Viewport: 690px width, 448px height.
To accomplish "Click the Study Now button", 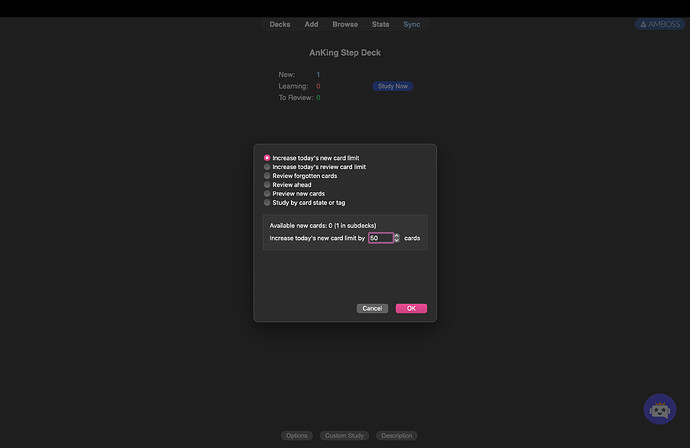I will [393, 86].
